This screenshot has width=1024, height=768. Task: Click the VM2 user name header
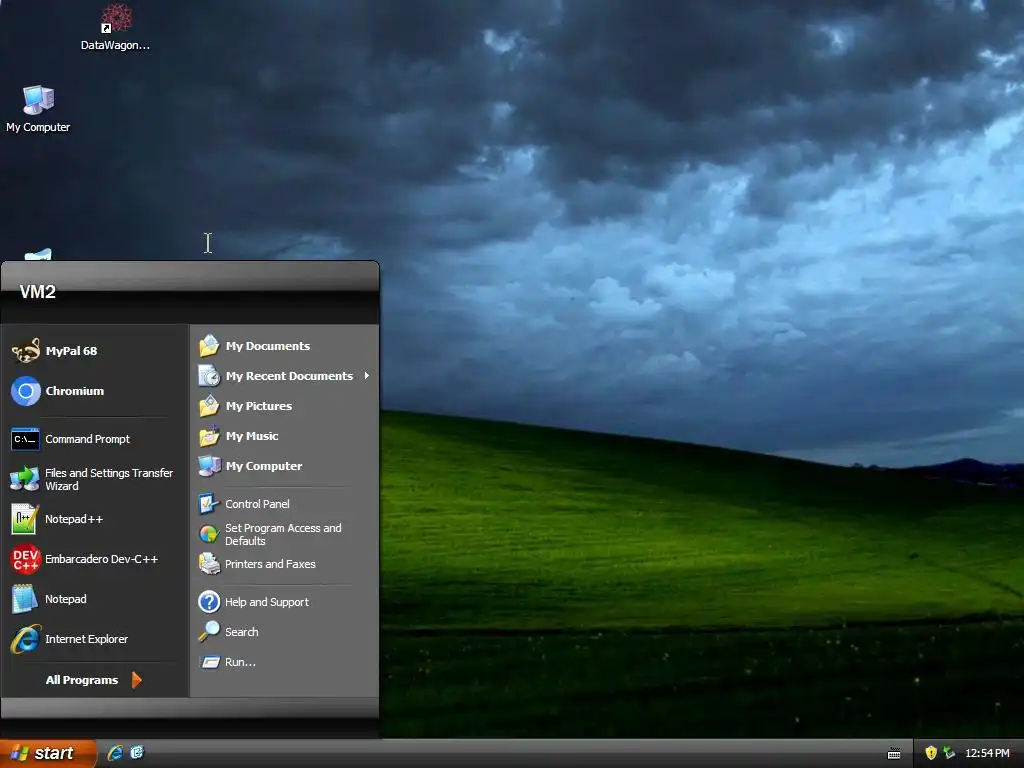(x=38, y=292)
